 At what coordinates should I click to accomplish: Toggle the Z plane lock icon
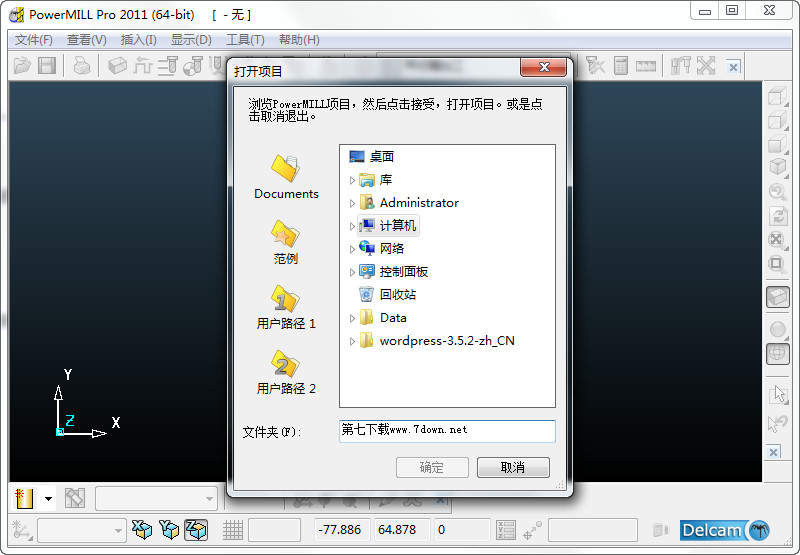coord(196,530)
